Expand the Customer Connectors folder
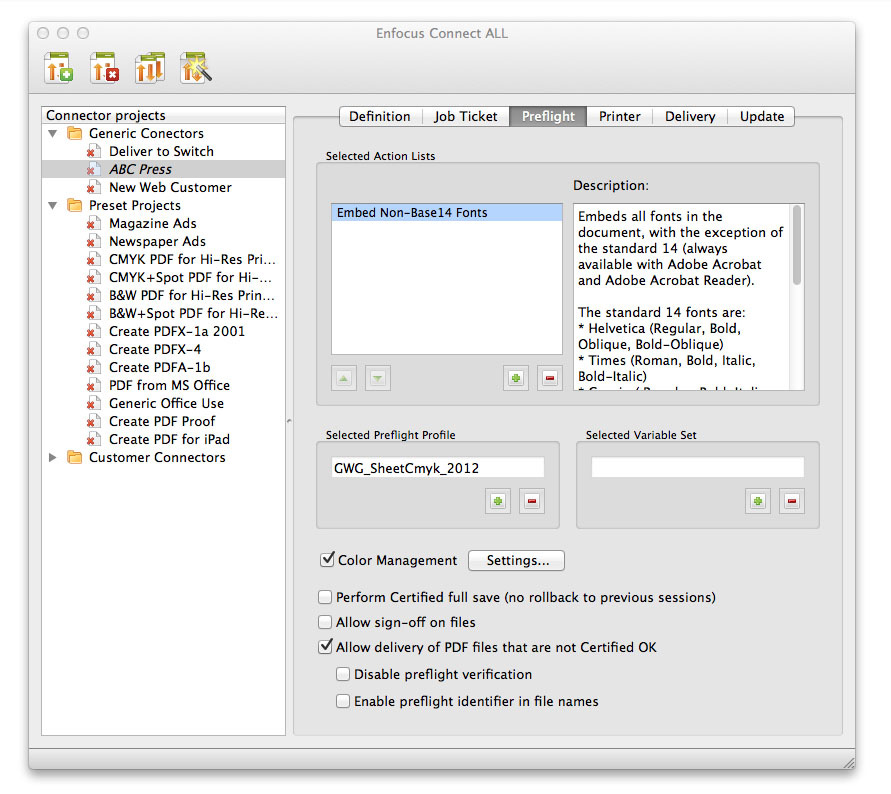This screenshot has width=891, height=794. [x=53, y=457]
